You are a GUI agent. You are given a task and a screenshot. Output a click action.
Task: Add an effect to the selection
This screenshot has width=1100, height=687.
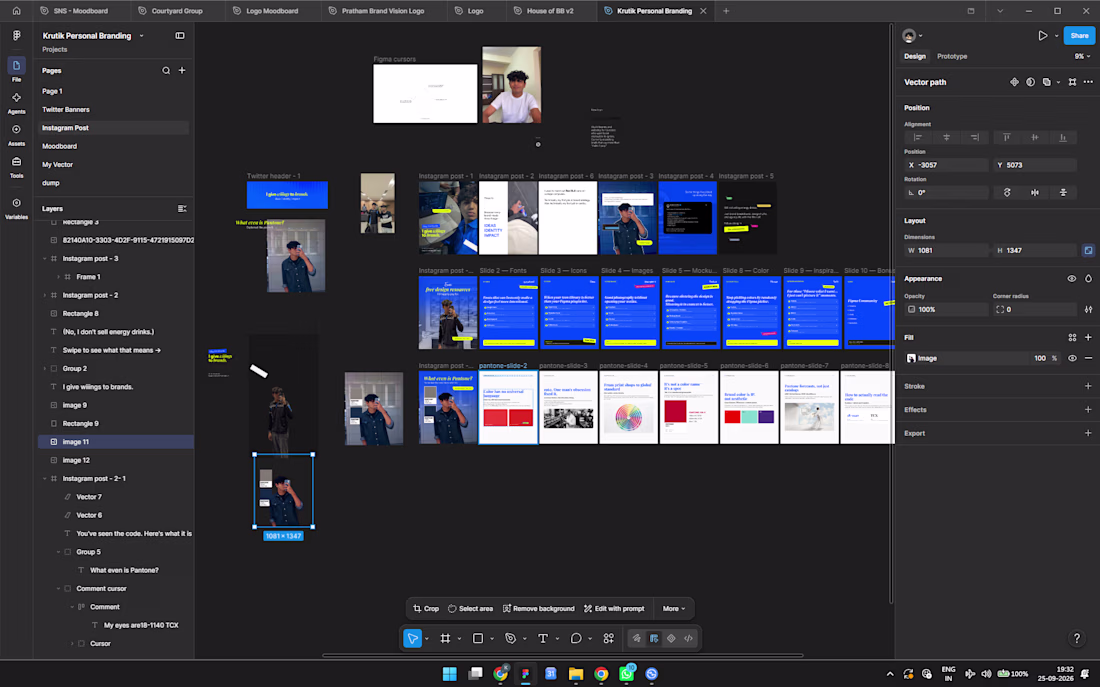[x=1088, y=410]
